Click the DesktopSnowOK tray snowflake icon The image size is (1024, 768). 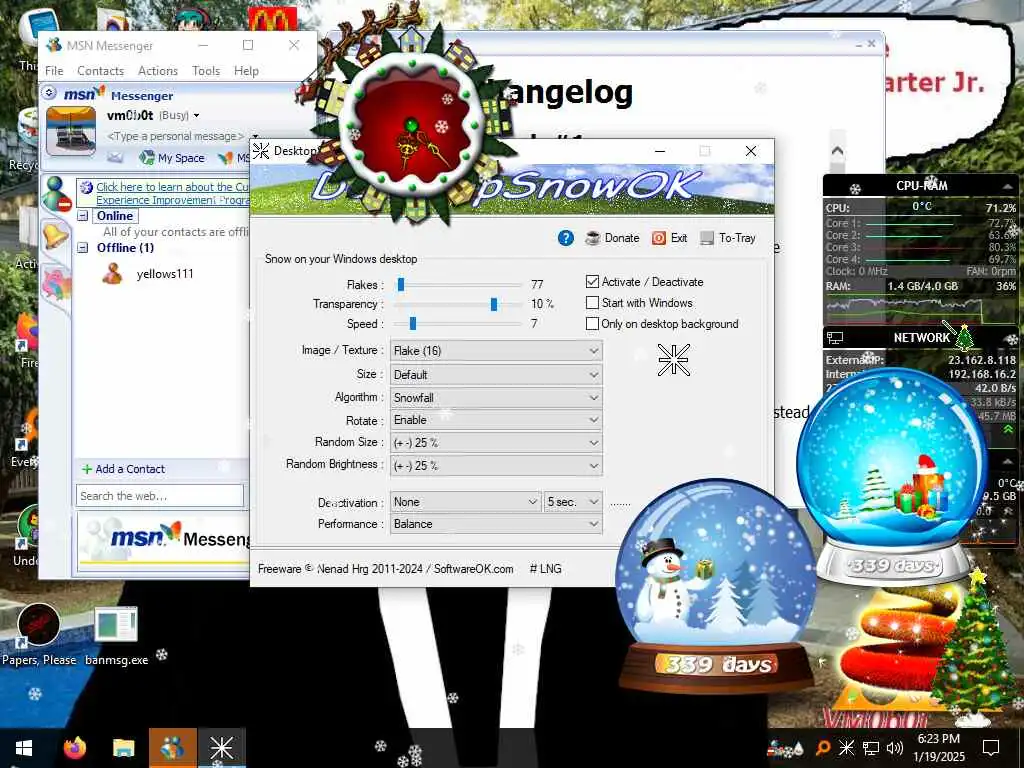click(846, 748)
